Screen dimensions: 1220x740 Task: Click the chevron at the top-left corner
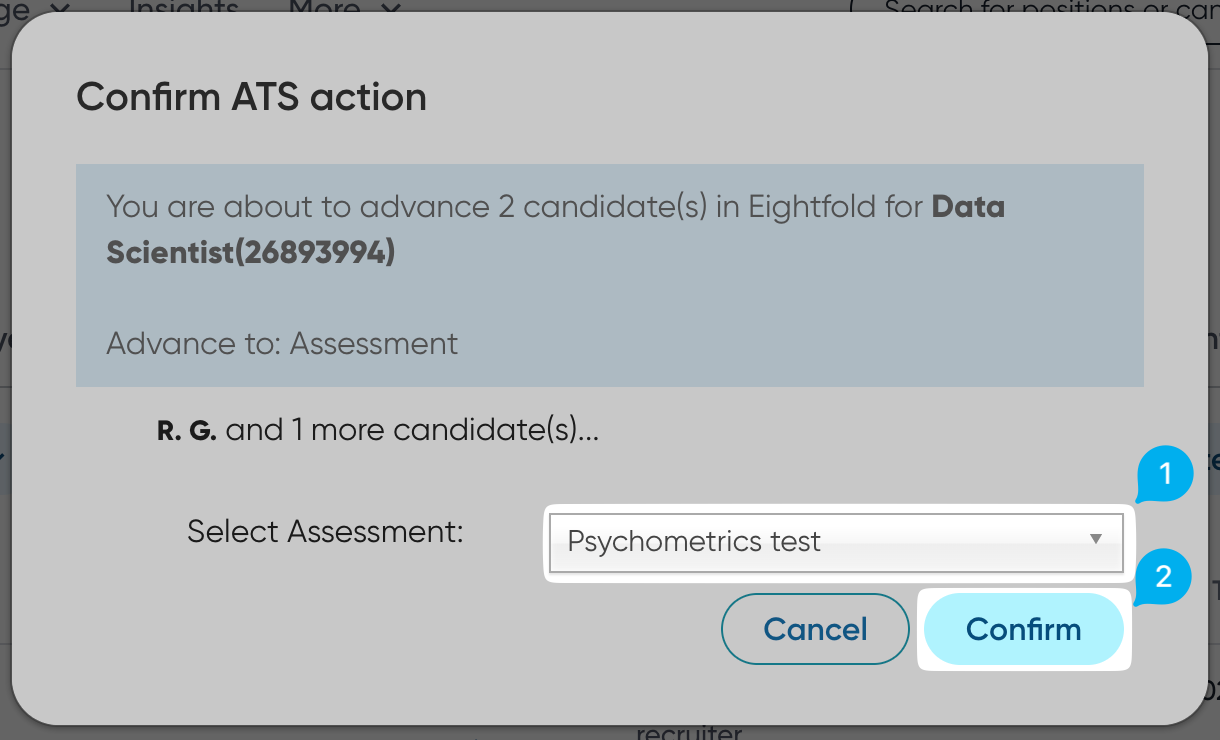point(59,9)
